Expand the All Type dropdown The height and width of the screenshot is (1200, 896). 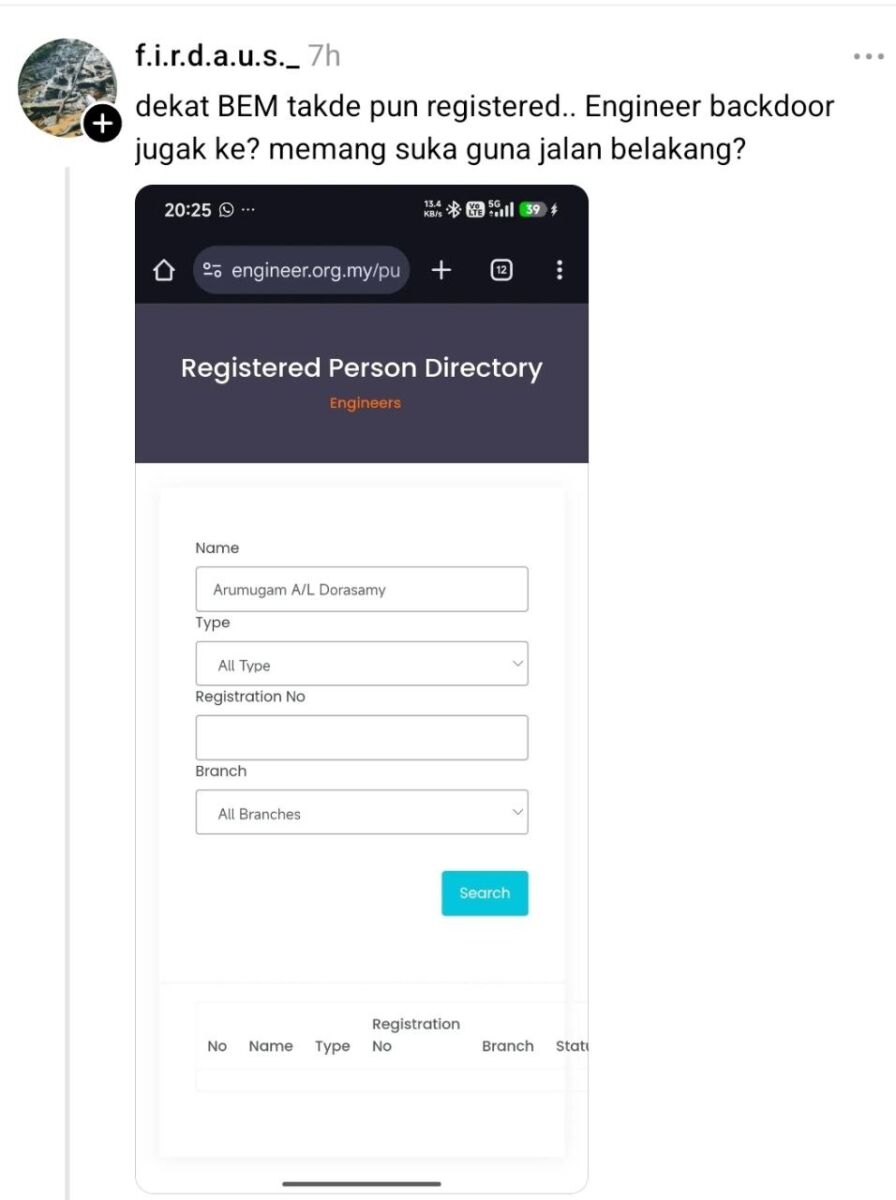coord(361,664)
